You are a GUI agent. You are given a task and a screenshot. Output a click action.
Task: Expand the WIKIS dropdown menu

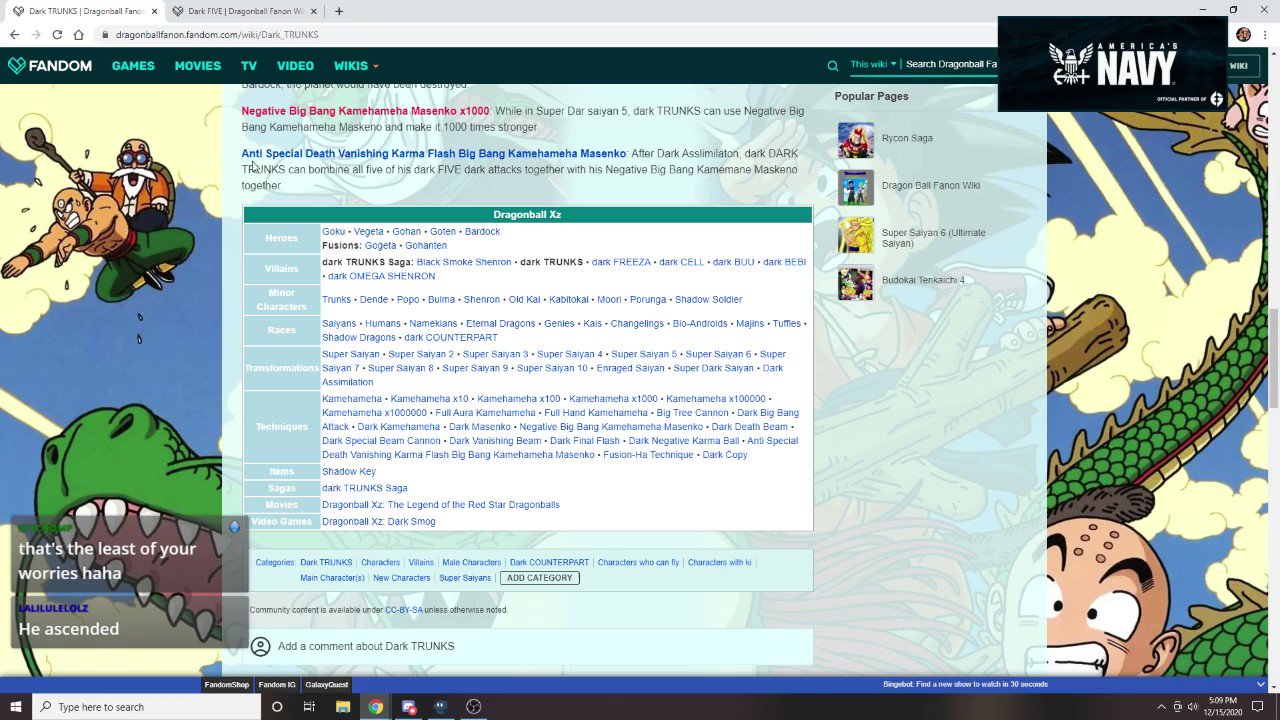coord(356,66)
